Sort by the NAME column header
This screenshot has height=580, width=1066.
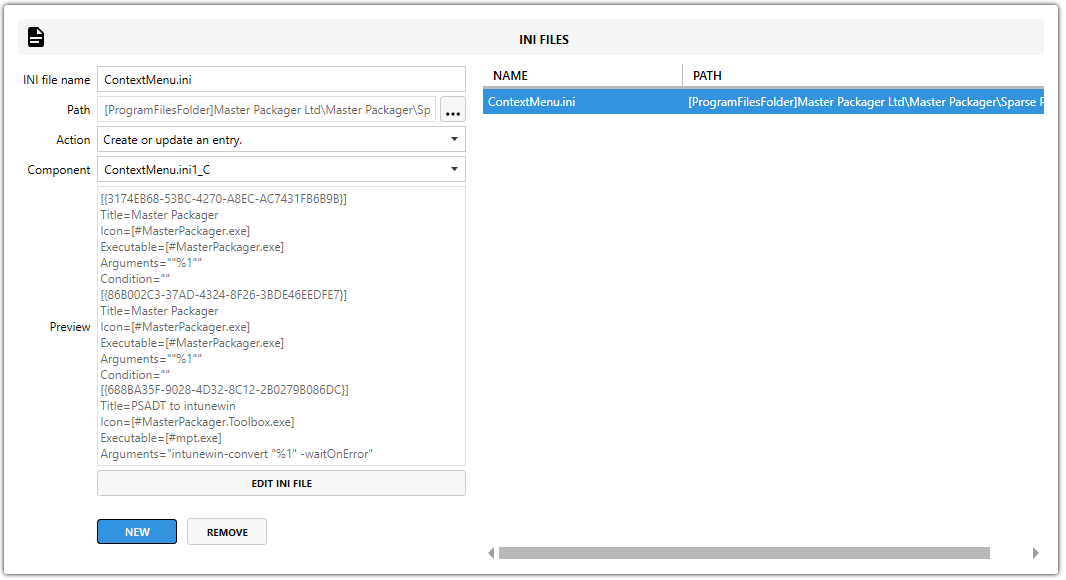coord(583,75)
